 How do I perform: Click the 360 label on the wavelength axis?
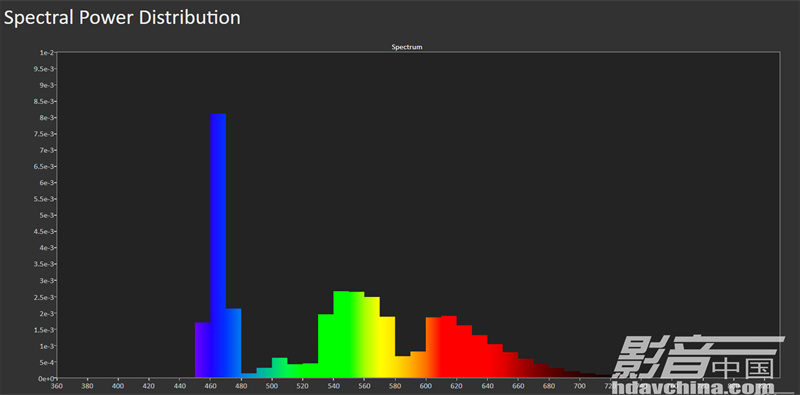pyautogui.click(x=57, y=387)
